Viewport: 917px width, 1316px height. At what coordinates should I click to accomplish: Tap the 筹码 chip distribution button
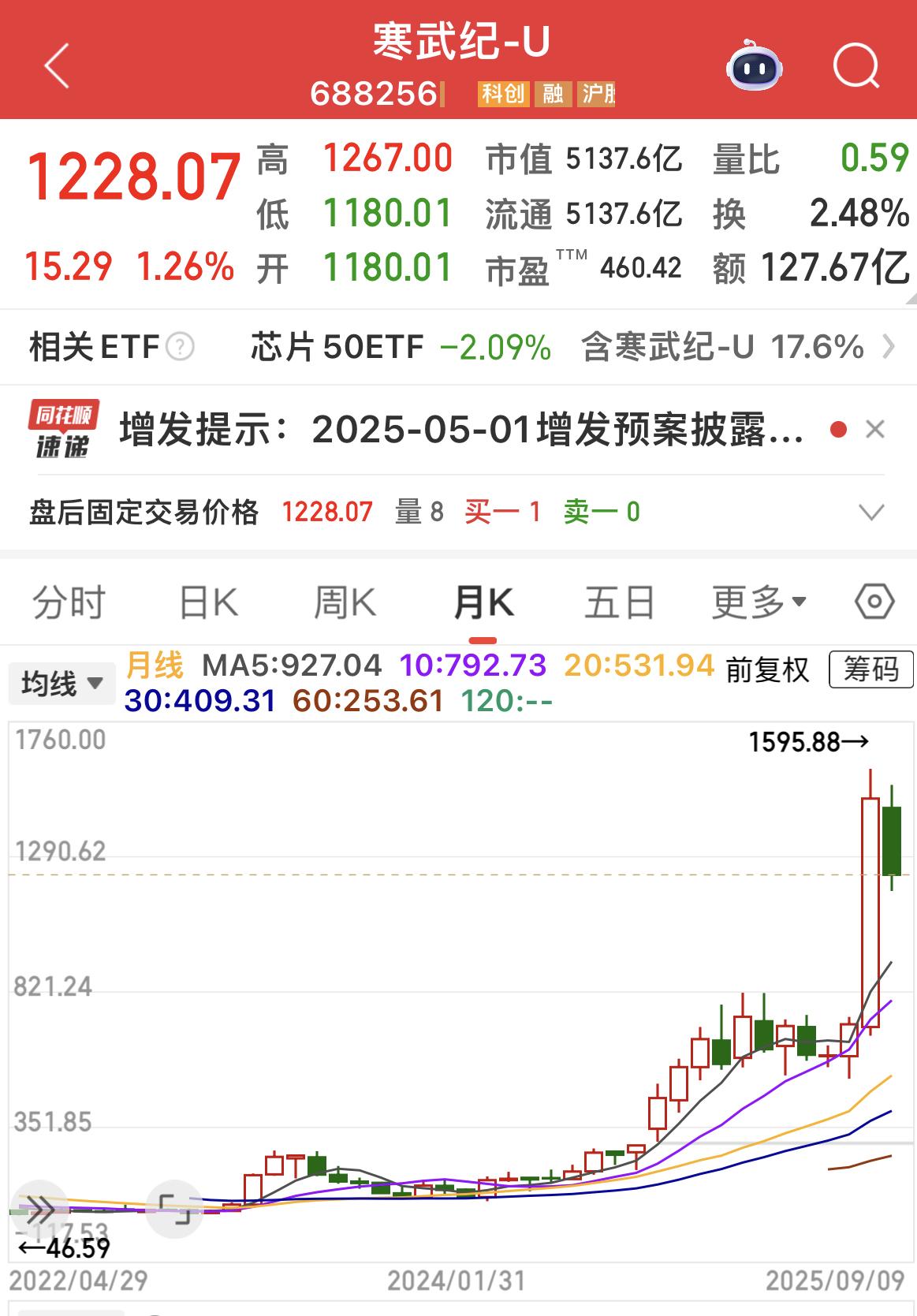tap(871, 669)
